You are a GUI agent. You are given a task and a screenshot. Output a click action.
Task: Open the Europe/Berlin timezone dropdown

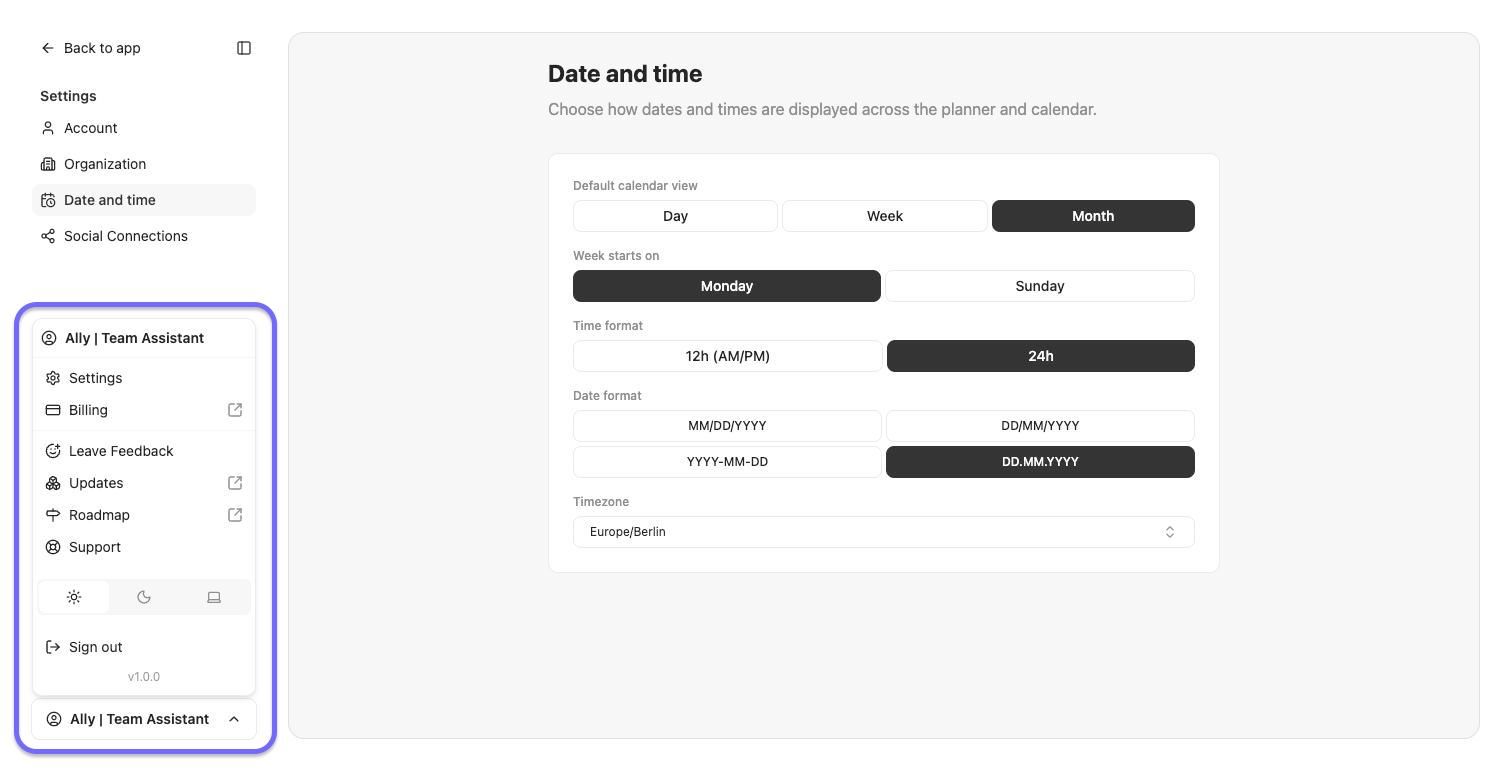coord(884,532)
